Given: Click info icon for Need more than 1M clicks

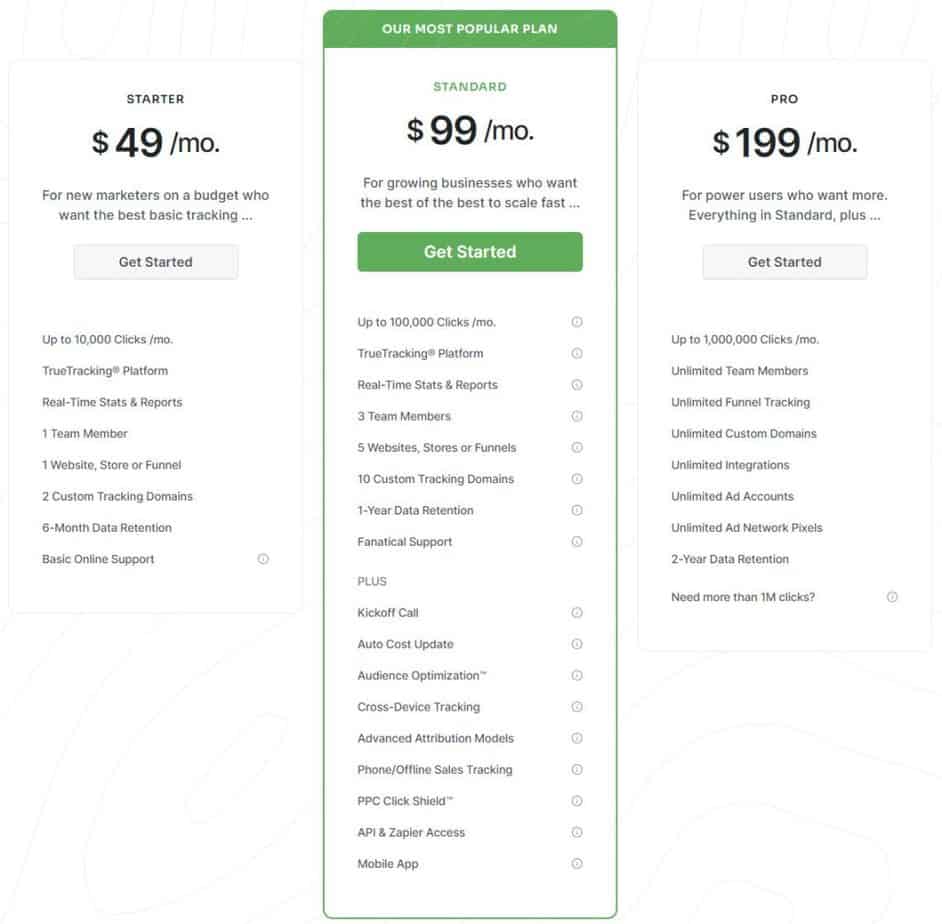Looking at the screenshot, I should tap(892, 597).
